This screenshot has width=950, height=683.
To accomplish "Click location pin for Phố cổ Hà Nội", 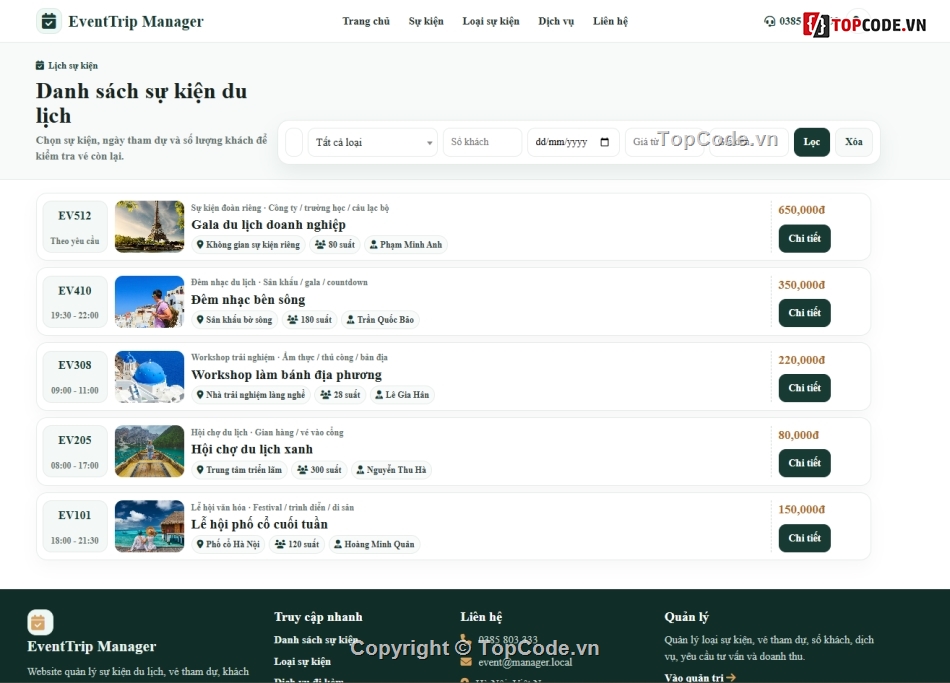I will pos(200,544).
